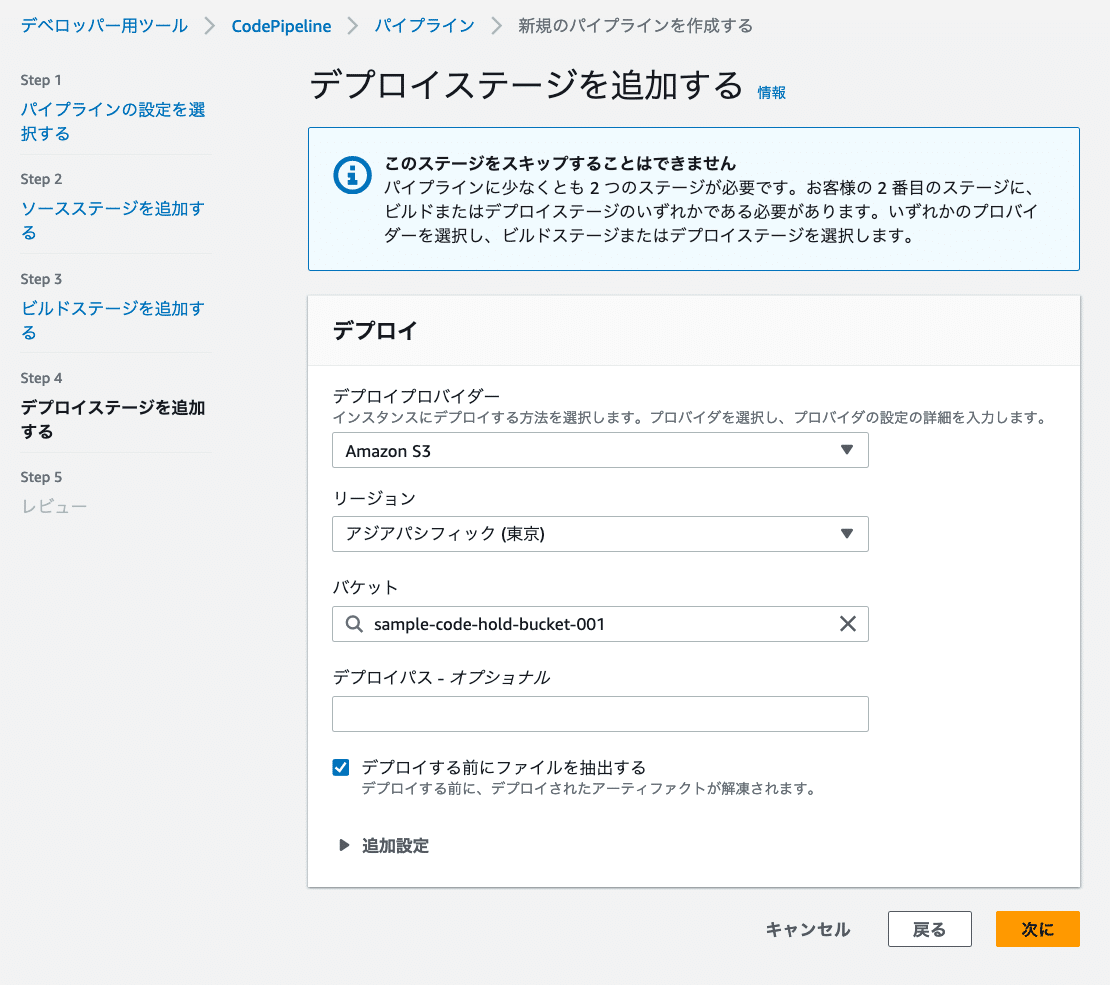Uncheck デプロイする前にファイルを抽出する
Viewport: 1110px width, 985px height.
point(340,767)
